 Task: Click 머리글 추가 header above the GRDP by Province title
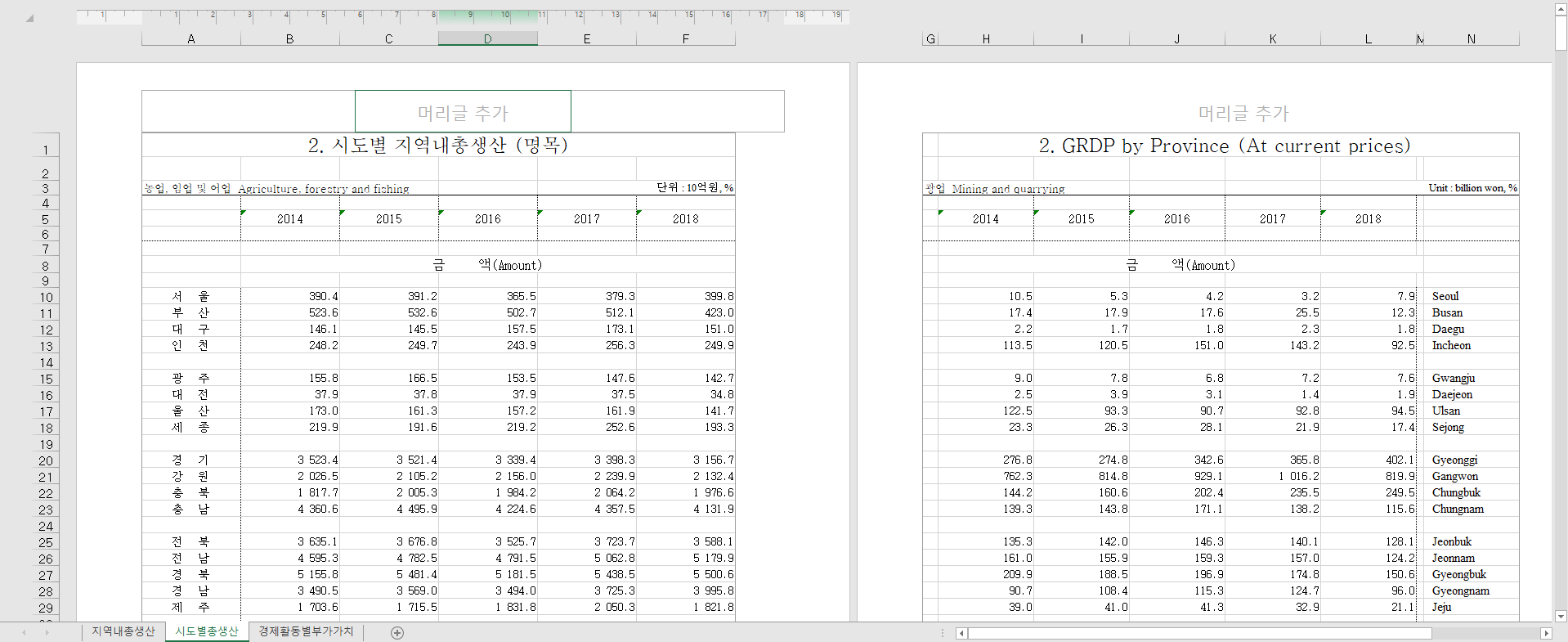click(1243, 113)
